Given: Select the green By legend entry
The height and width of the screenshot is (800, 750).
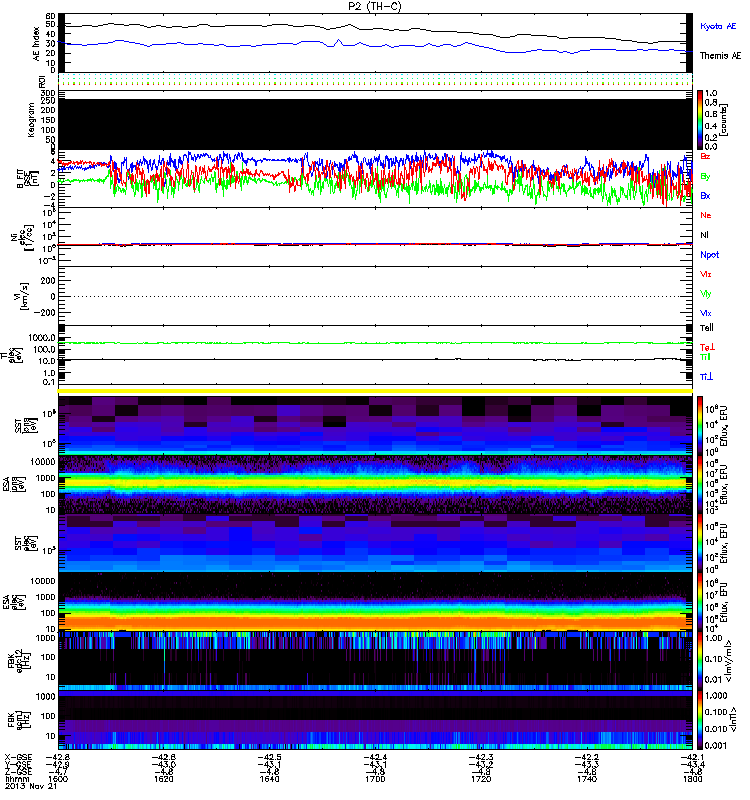Looking at the screenshot, I should click(706, 176).
